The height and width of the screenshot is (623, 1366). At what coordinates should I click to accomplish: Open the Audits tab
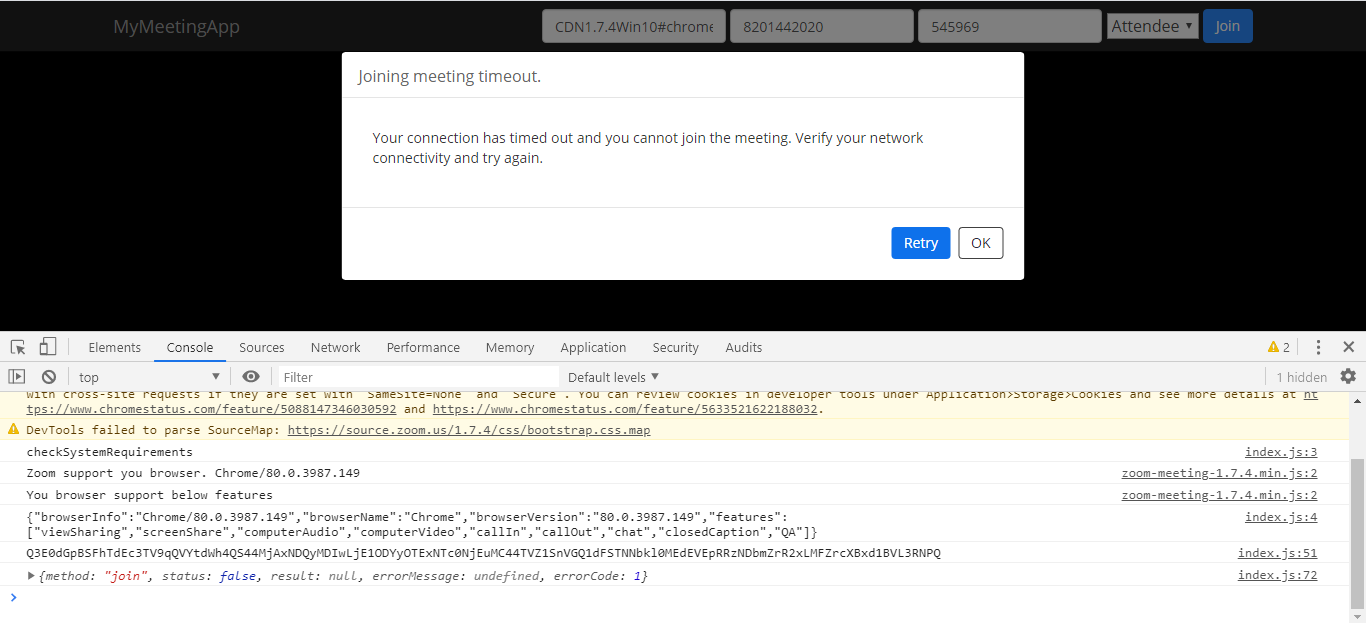click(743, 347)
